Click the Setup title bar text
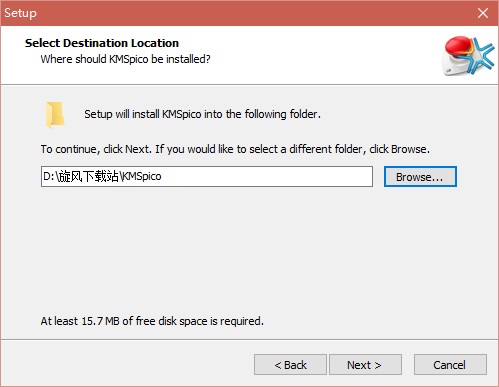 tap(20, 13)
